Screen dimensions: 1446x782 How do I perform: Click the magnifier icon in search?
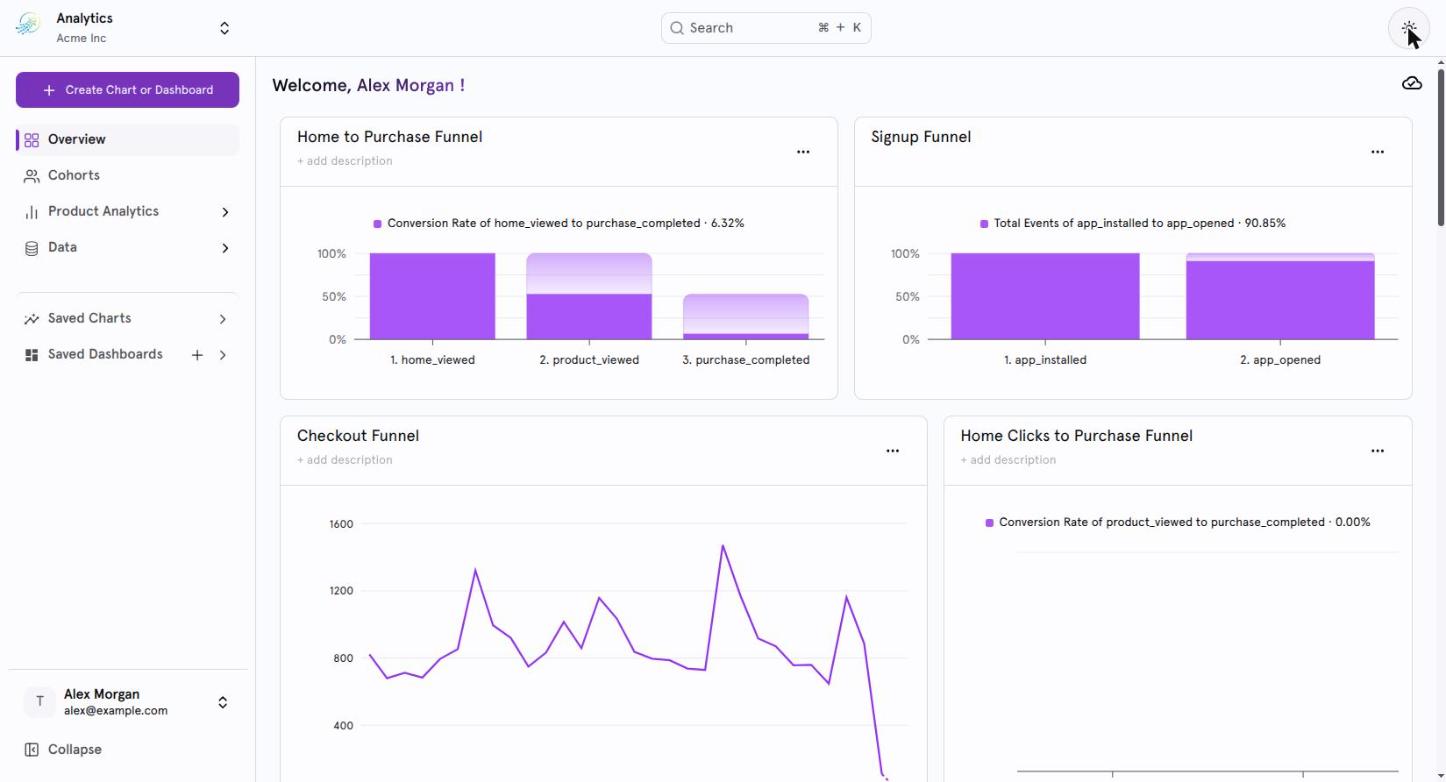[677, 28]
